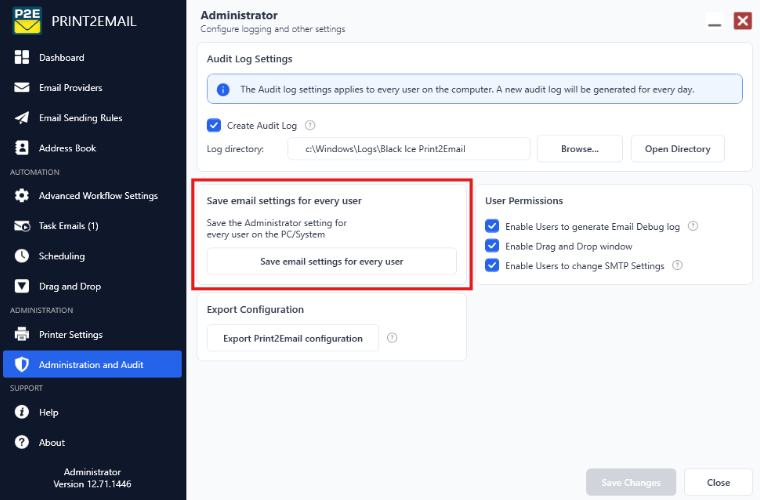Click the Audit Log Settings heading
Screen dimensions: 760x500
250,59
